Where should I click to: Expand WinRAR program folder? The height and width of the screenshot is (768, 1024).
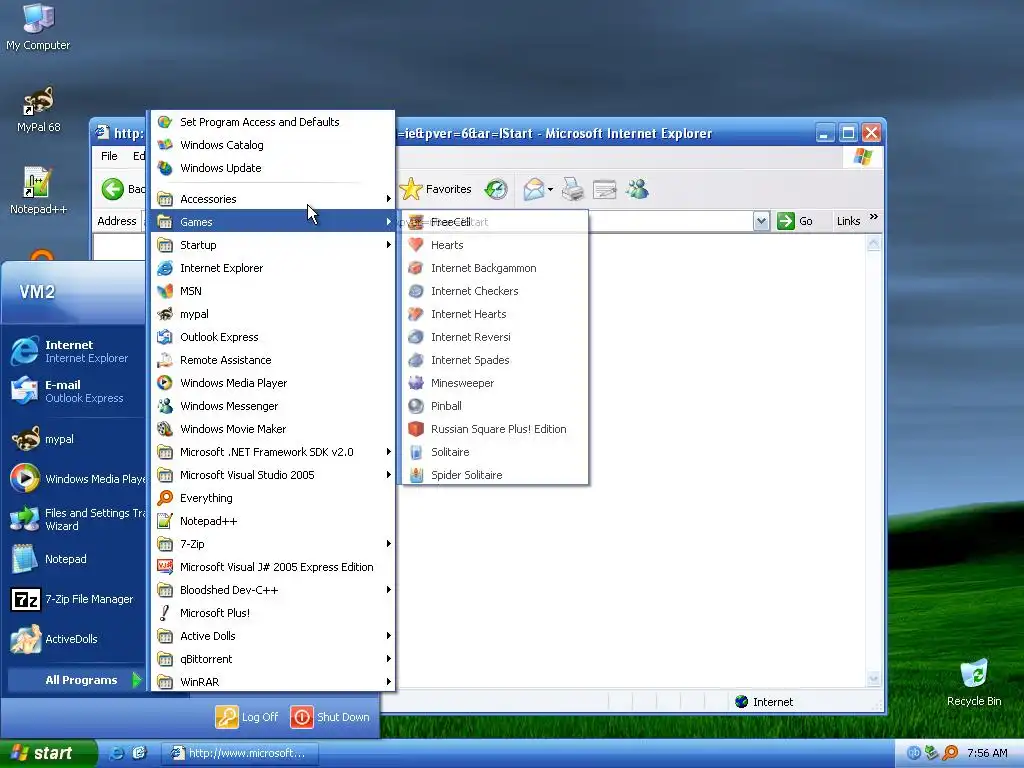(x=273, y=682)
